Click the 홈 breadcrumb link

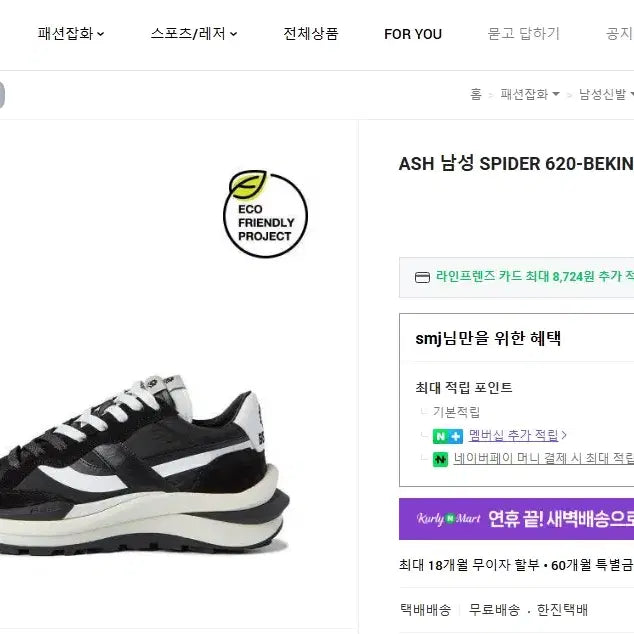[476, 95]
